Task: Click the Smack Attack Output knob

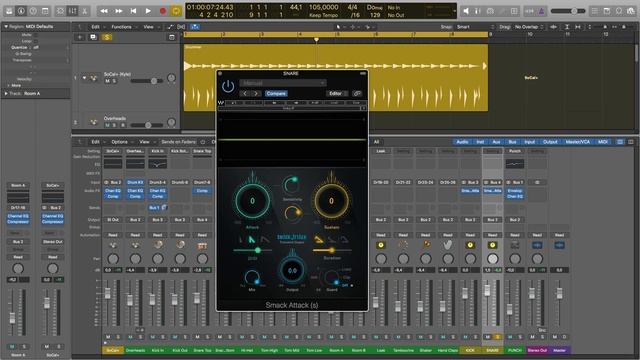Action: [x=292, y=271]
